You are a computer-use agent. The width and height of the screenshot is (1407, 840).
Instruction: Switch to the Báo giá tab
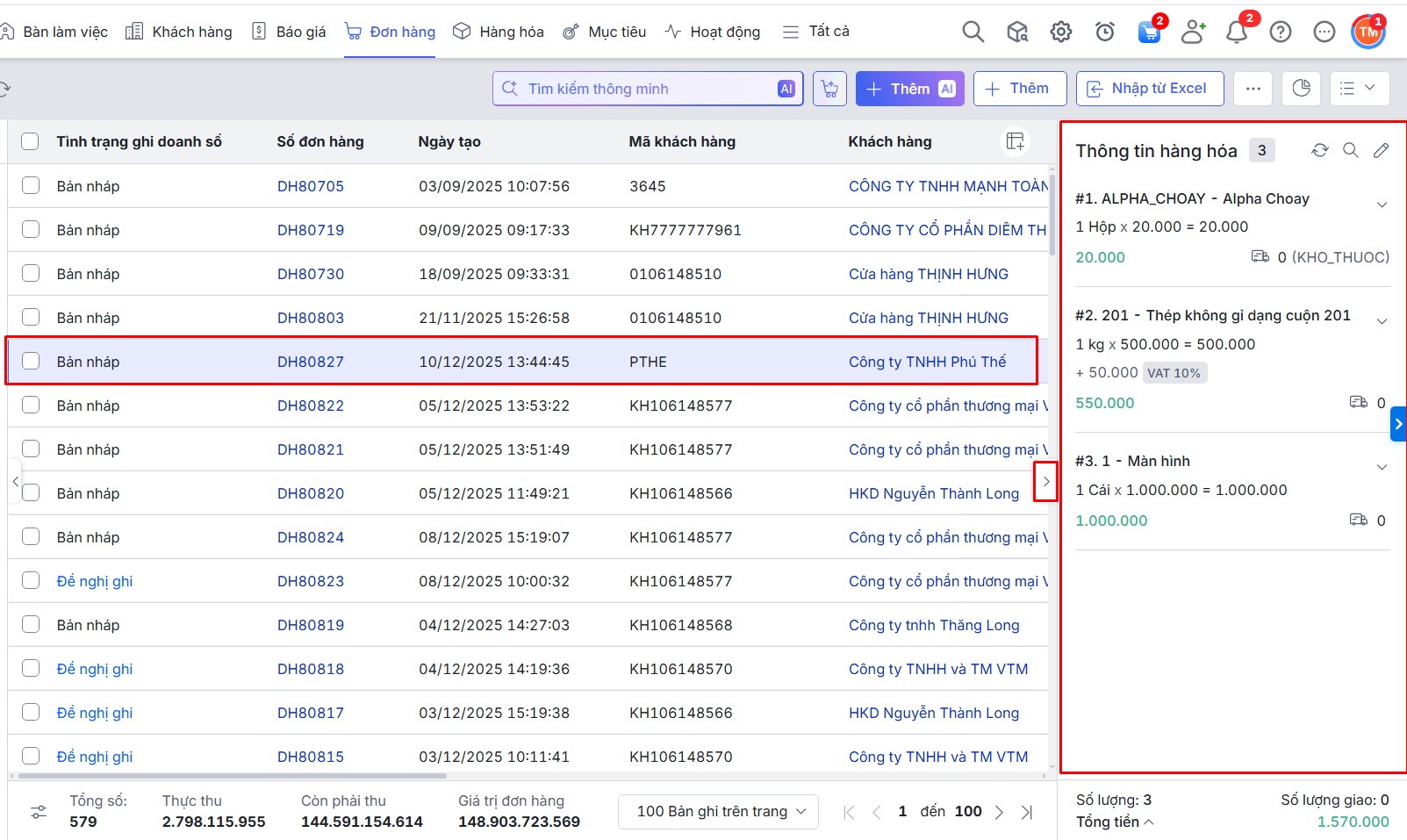(x=289, y=32)
